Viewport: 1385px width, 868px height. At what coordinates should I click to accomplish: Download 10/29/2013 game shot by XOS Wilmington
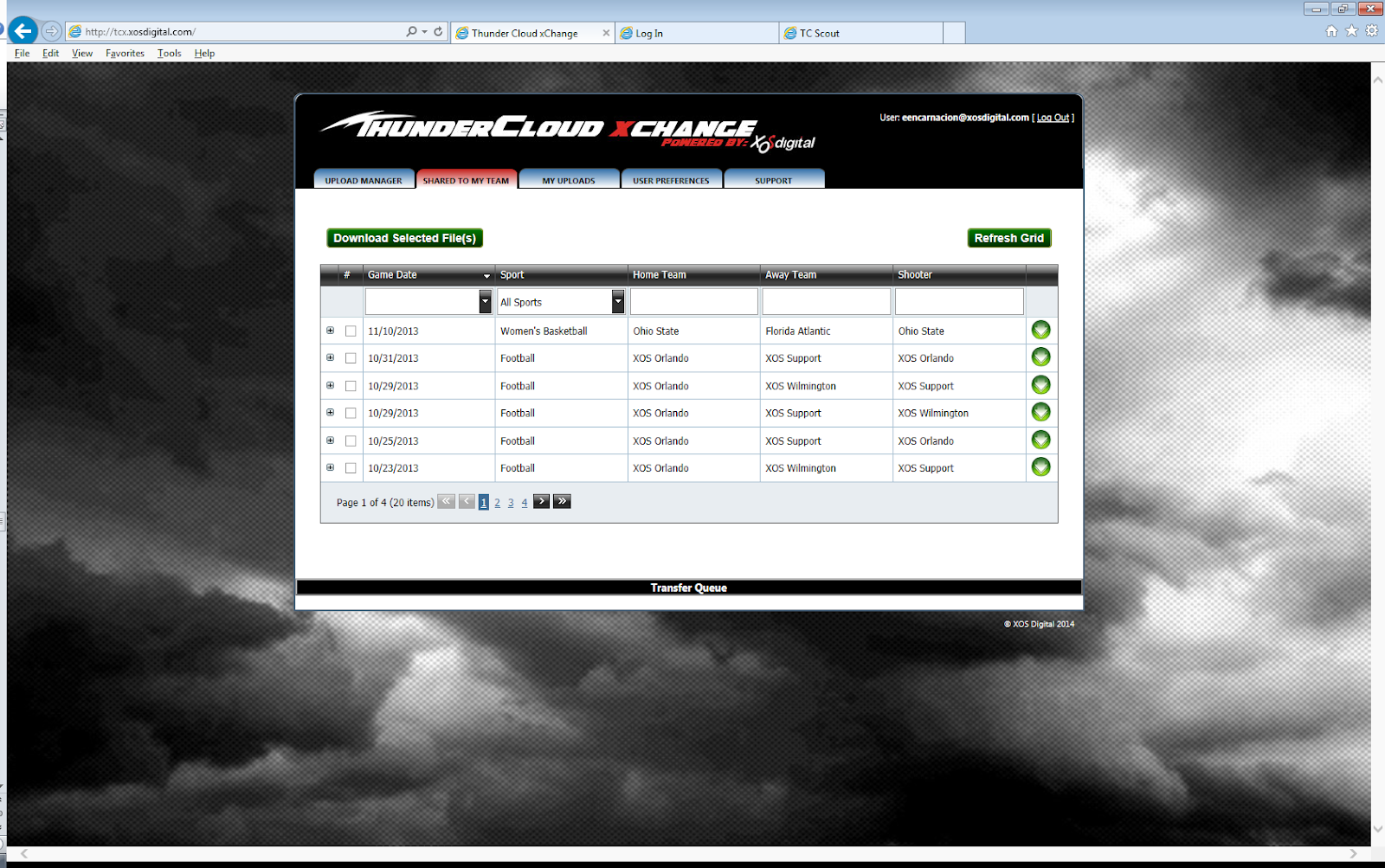(x=1040, y=412)
